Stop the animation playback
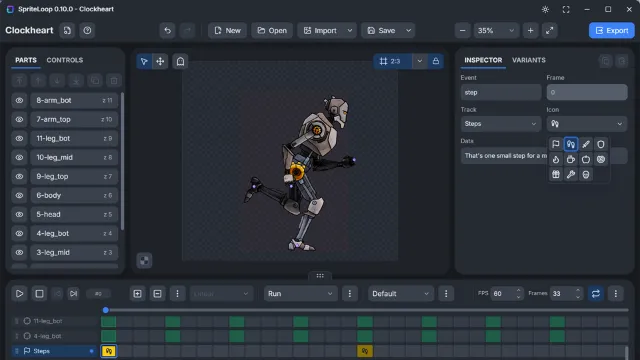Viewport: 640px width, 360px height. coord(39,293)
